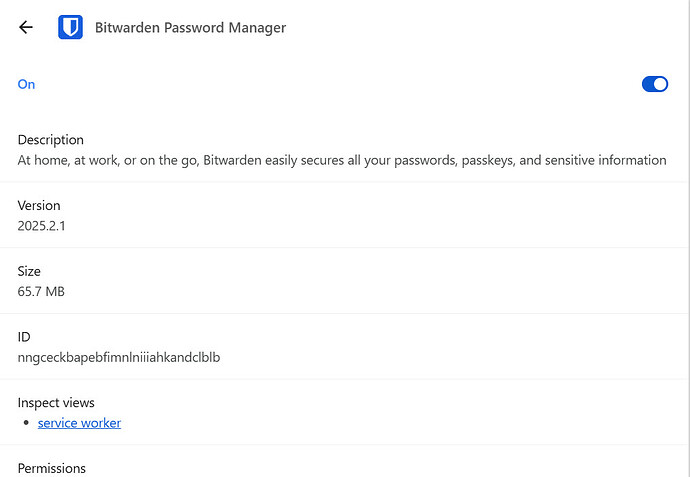Click the blue "On" status label
Viewport: 690px width, 477px height.
(26, 84)
